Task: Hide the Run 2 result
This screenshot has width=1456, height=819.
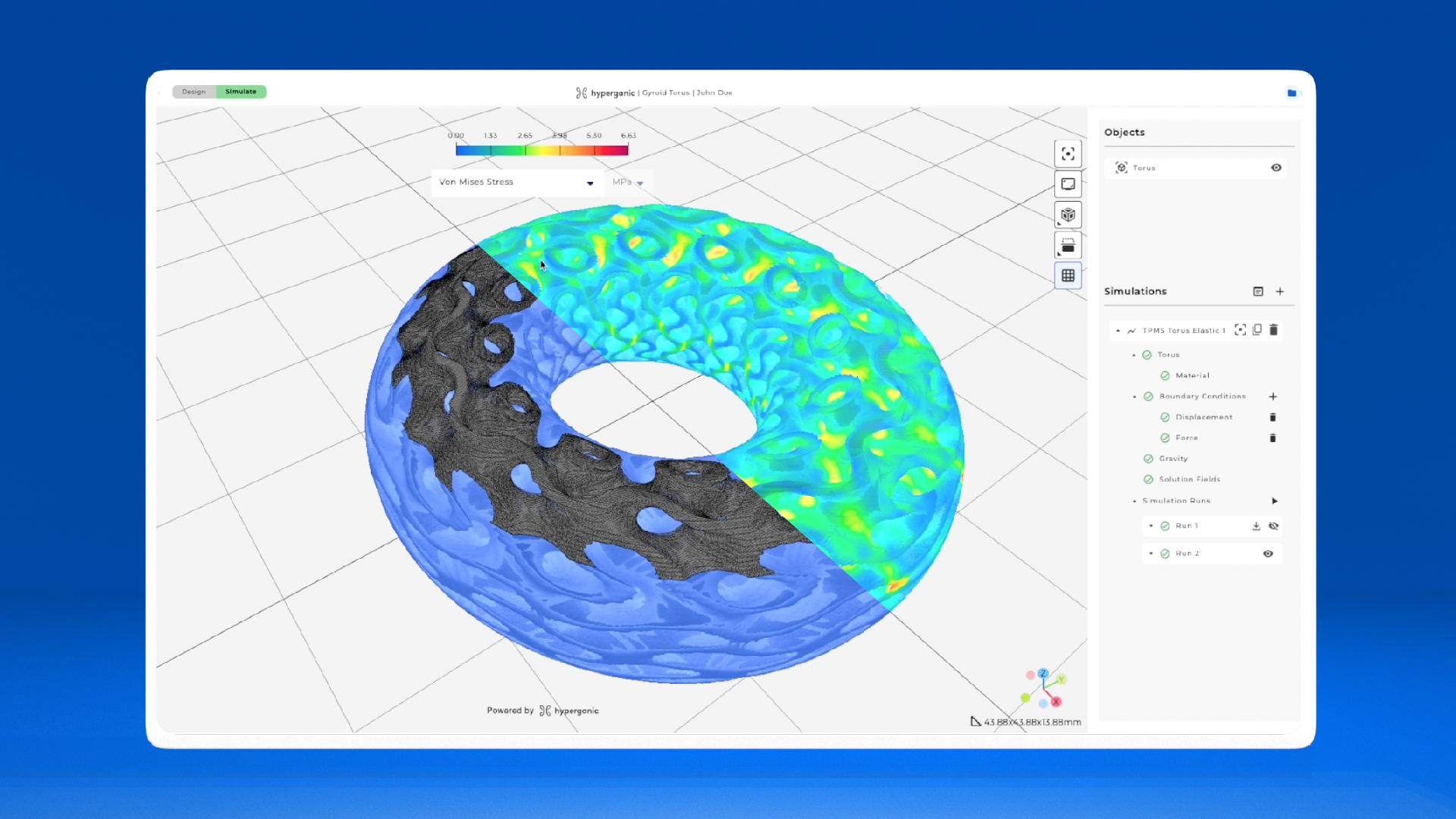Action: 1268,554
